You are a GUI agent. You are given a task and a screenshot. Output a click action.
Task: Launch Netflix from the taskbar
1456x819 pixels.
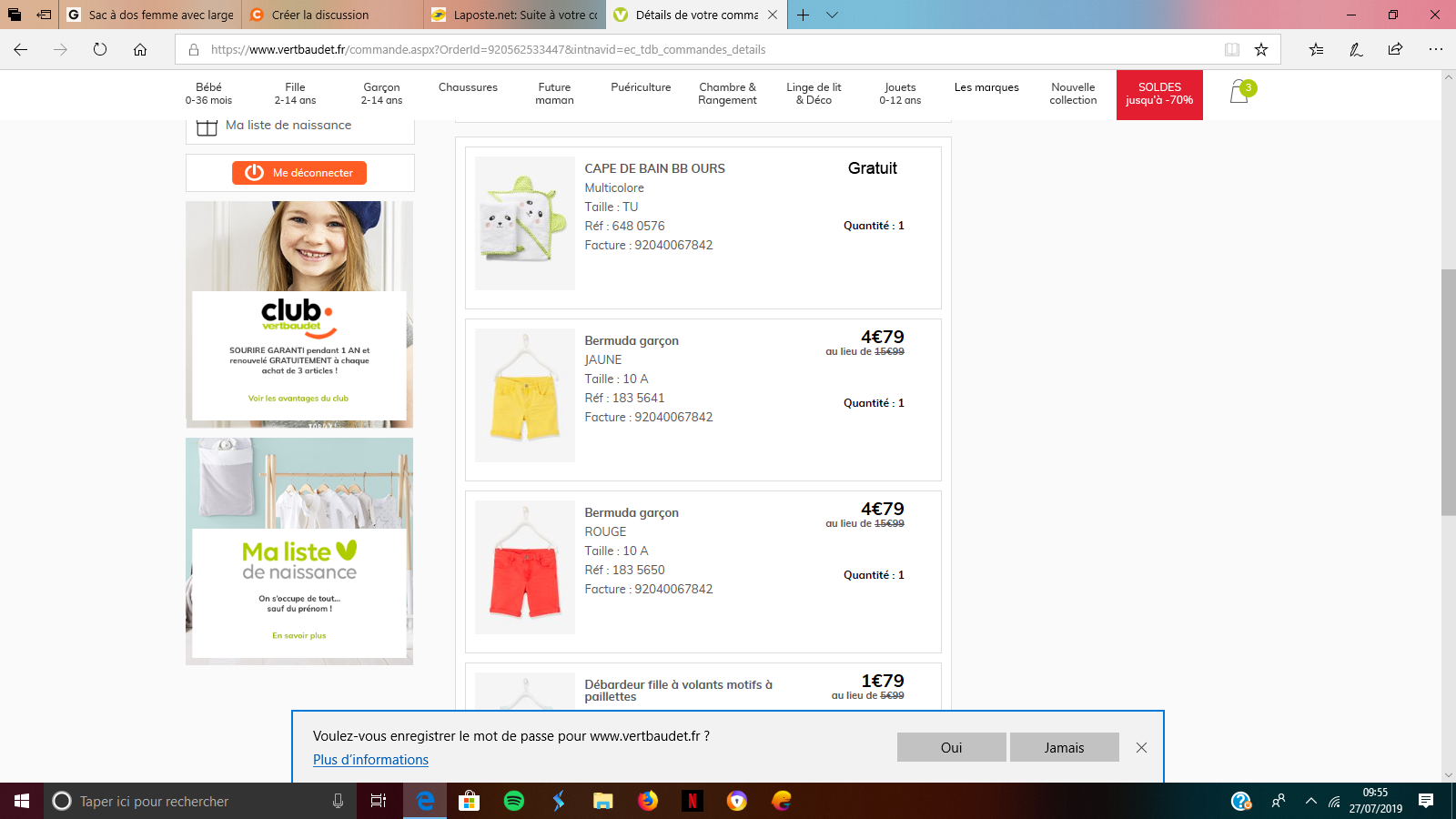(693, 801)
